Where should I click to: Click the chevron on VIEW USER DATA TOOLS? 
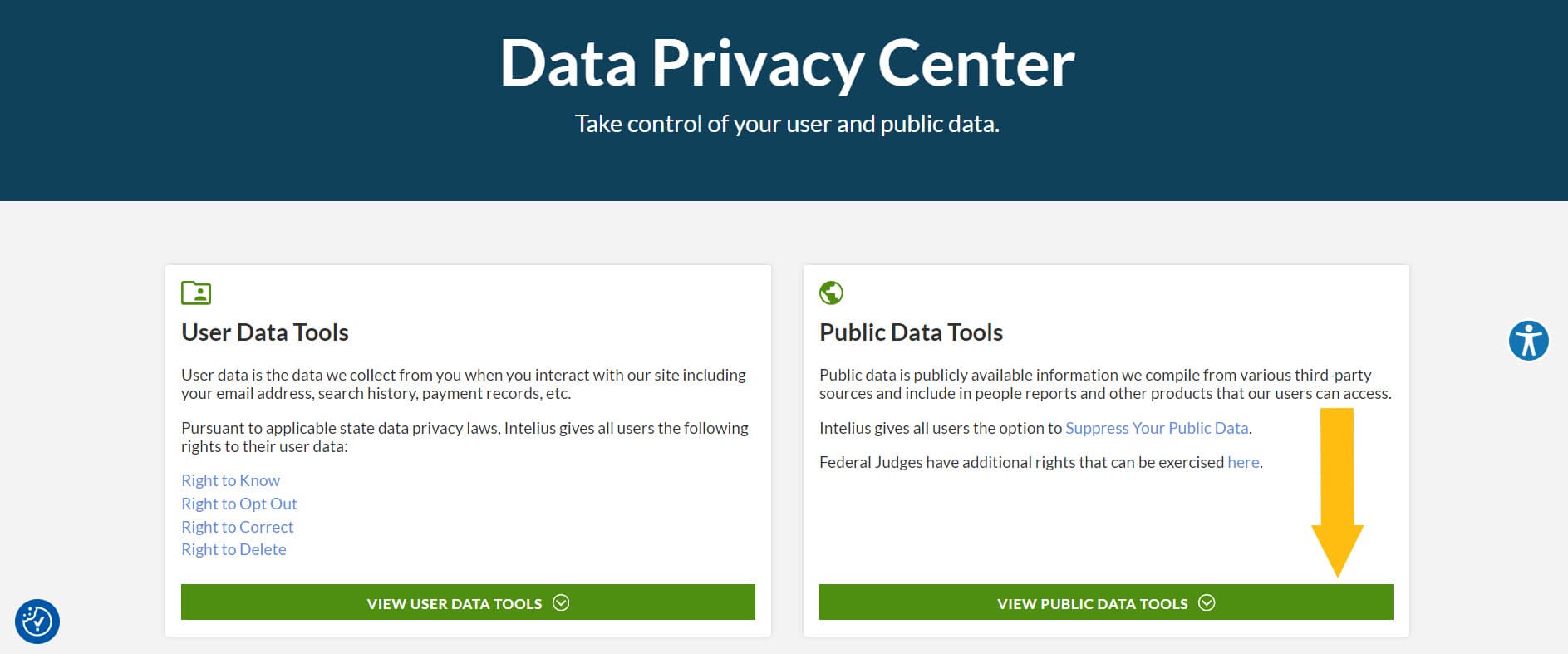[x=562, y=603]
